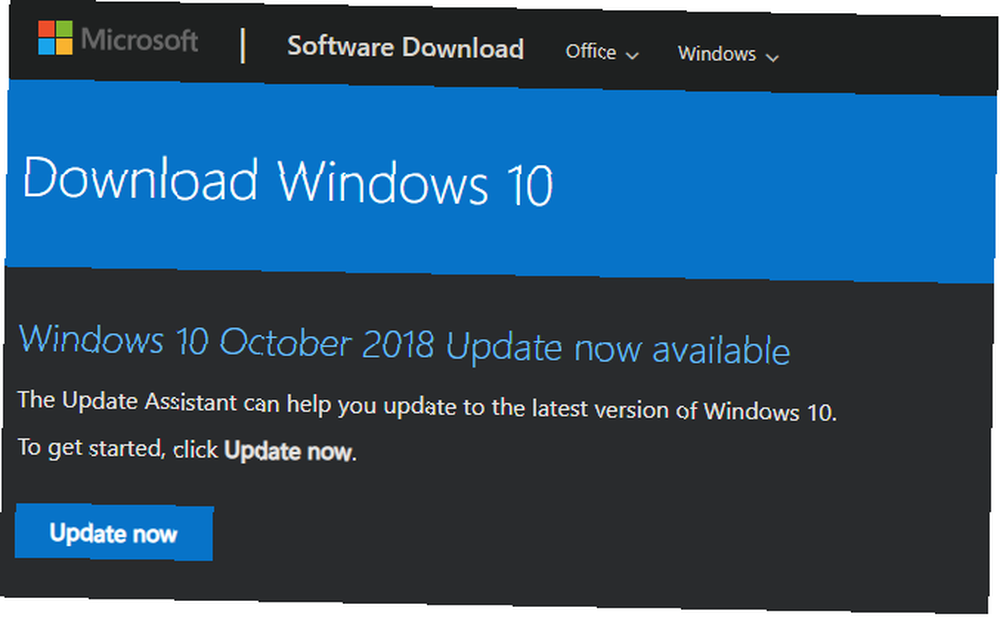Click the blue Update now button

coord(114,533)
